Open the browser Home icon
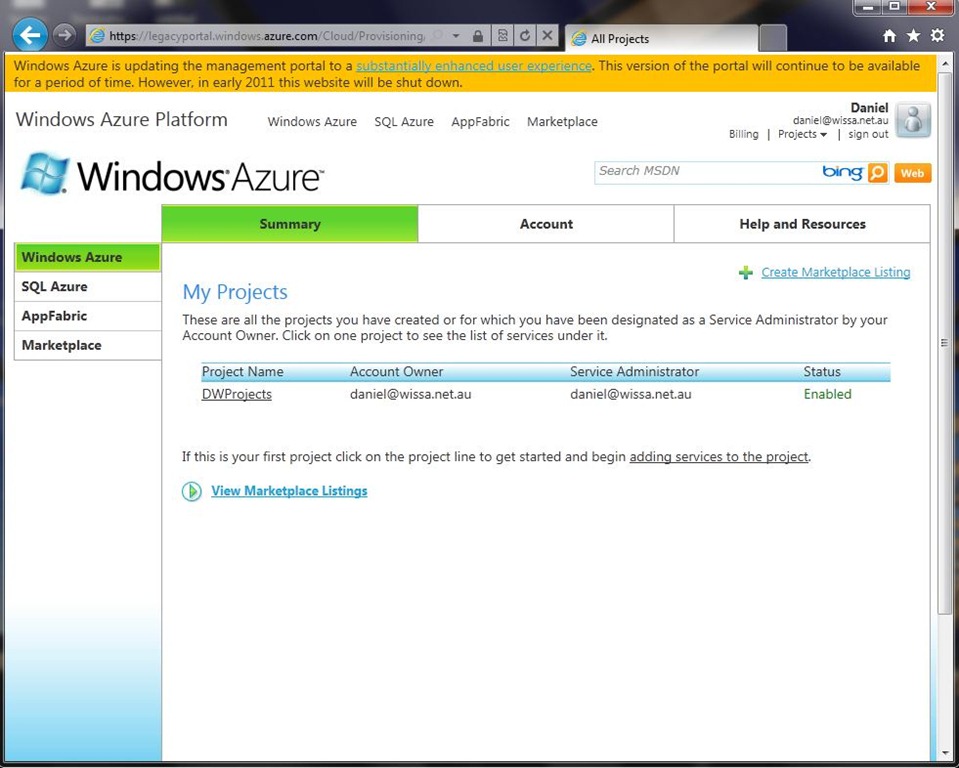This screenshot has height=768, width=959. 890,36
